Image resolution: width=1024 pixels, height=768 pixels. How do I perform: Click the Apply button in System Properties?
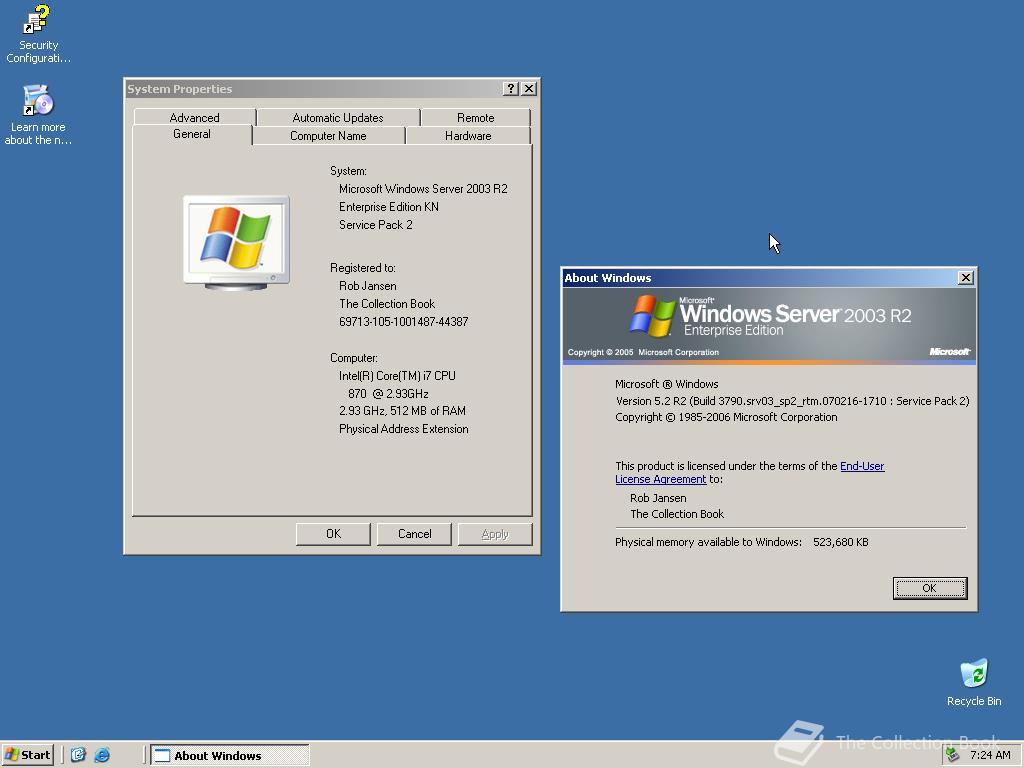[495, 534]
